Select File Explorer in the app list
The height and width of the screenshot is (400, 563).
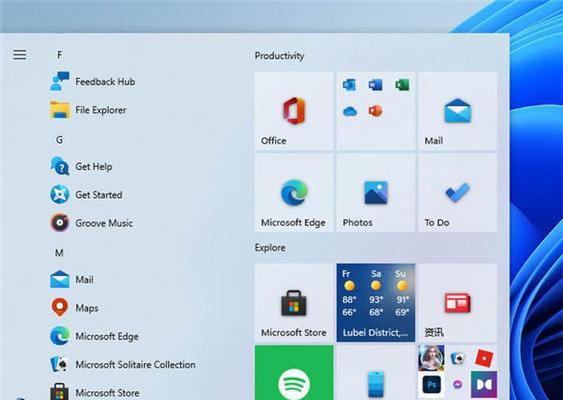pos(89,110)
